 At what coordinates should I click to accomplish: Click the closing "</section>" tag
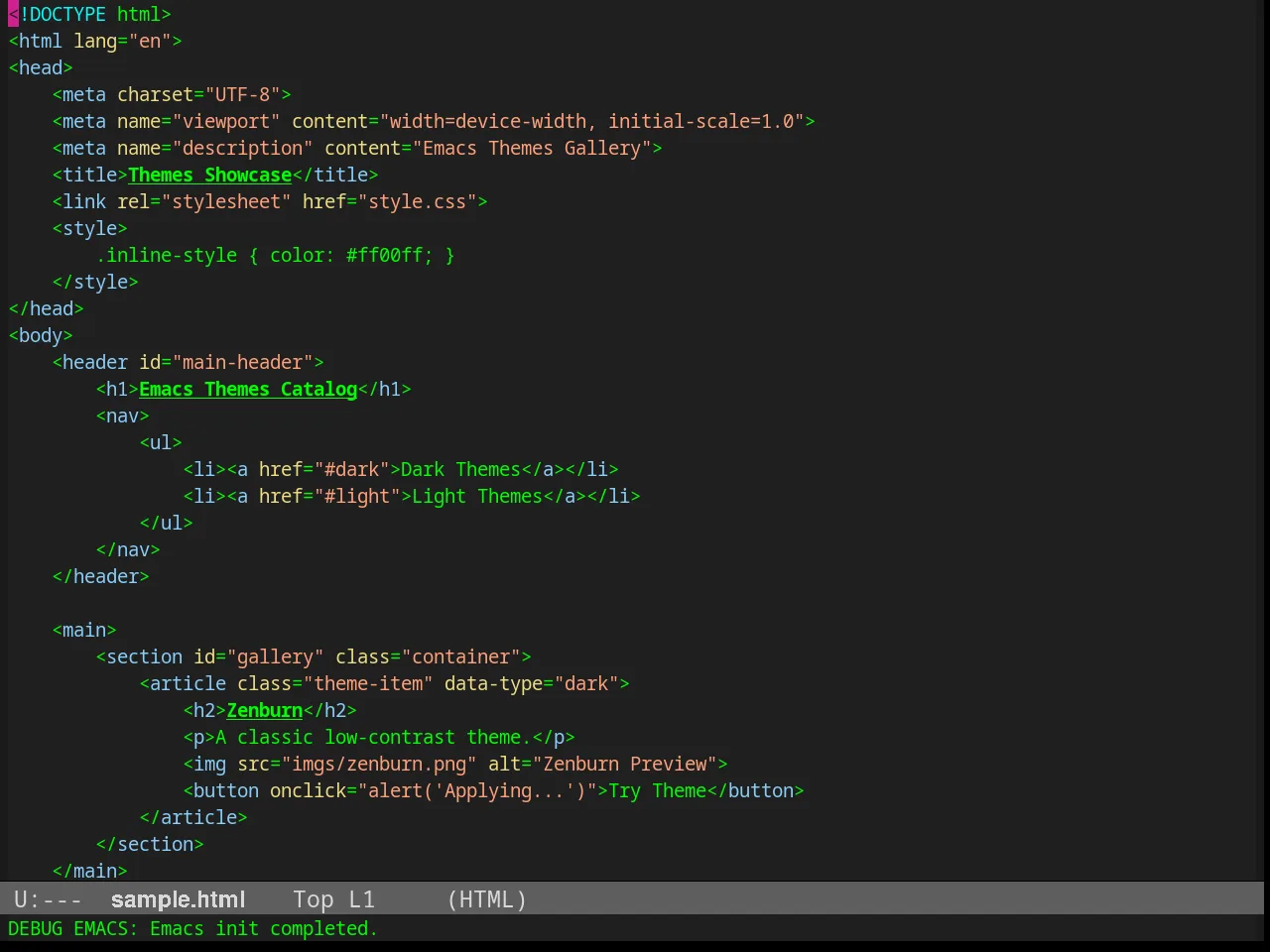pyautogui.click(x=150, y=844)
